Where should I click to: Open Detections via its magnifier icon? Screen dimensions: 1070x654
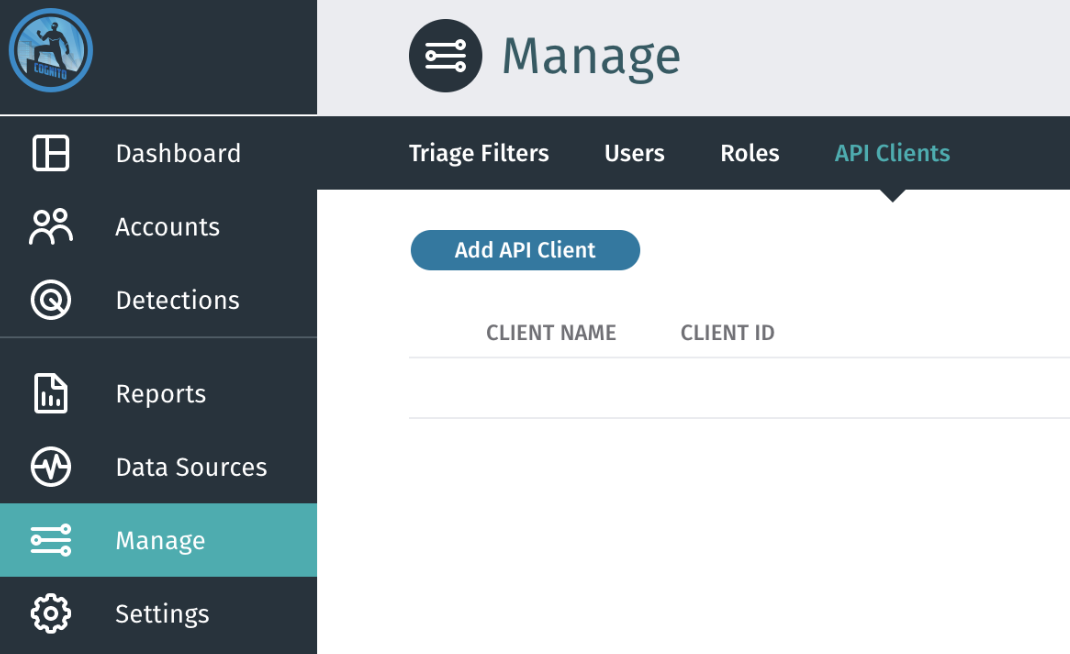coord(49,299)
